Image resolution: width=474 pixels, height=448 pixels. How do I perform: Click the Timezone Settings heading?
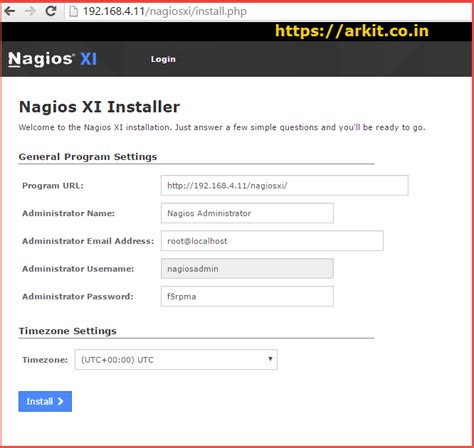(x=67, y=331)
